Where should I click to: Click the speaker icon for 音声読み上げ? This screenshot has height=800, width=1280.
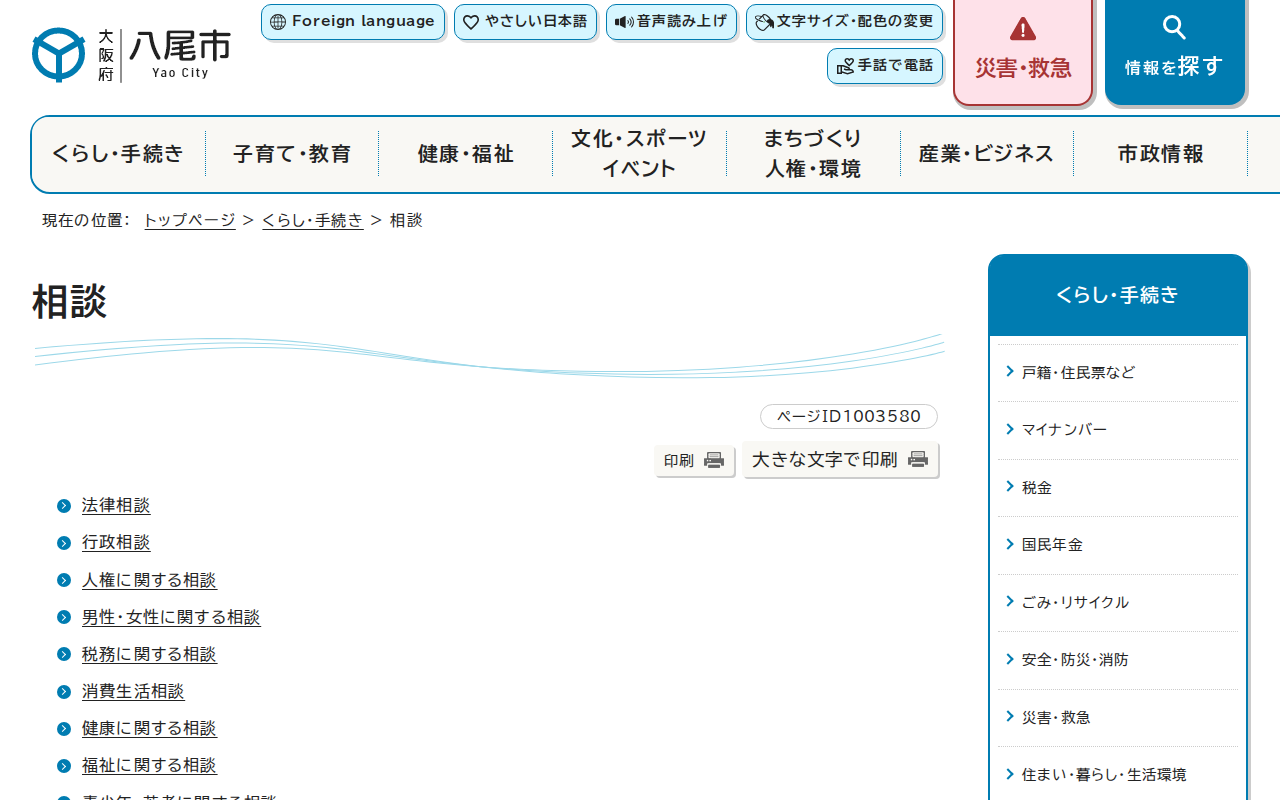point(624,22)
